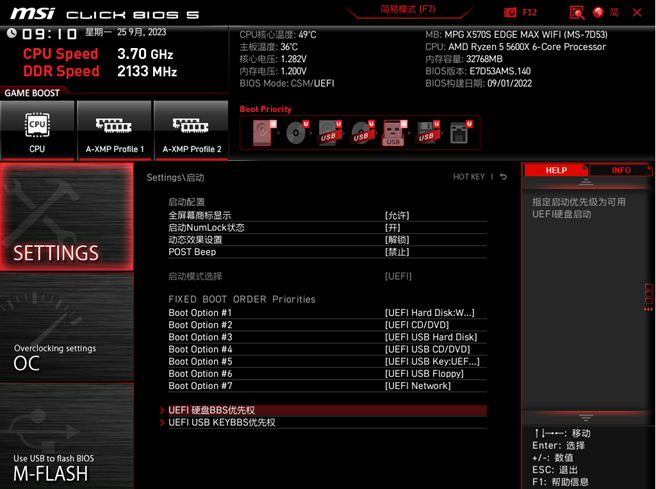Change the full screen logo display value
Image resolution: width=656 pixels, height=489 pixels.
[x=397, y=215]
